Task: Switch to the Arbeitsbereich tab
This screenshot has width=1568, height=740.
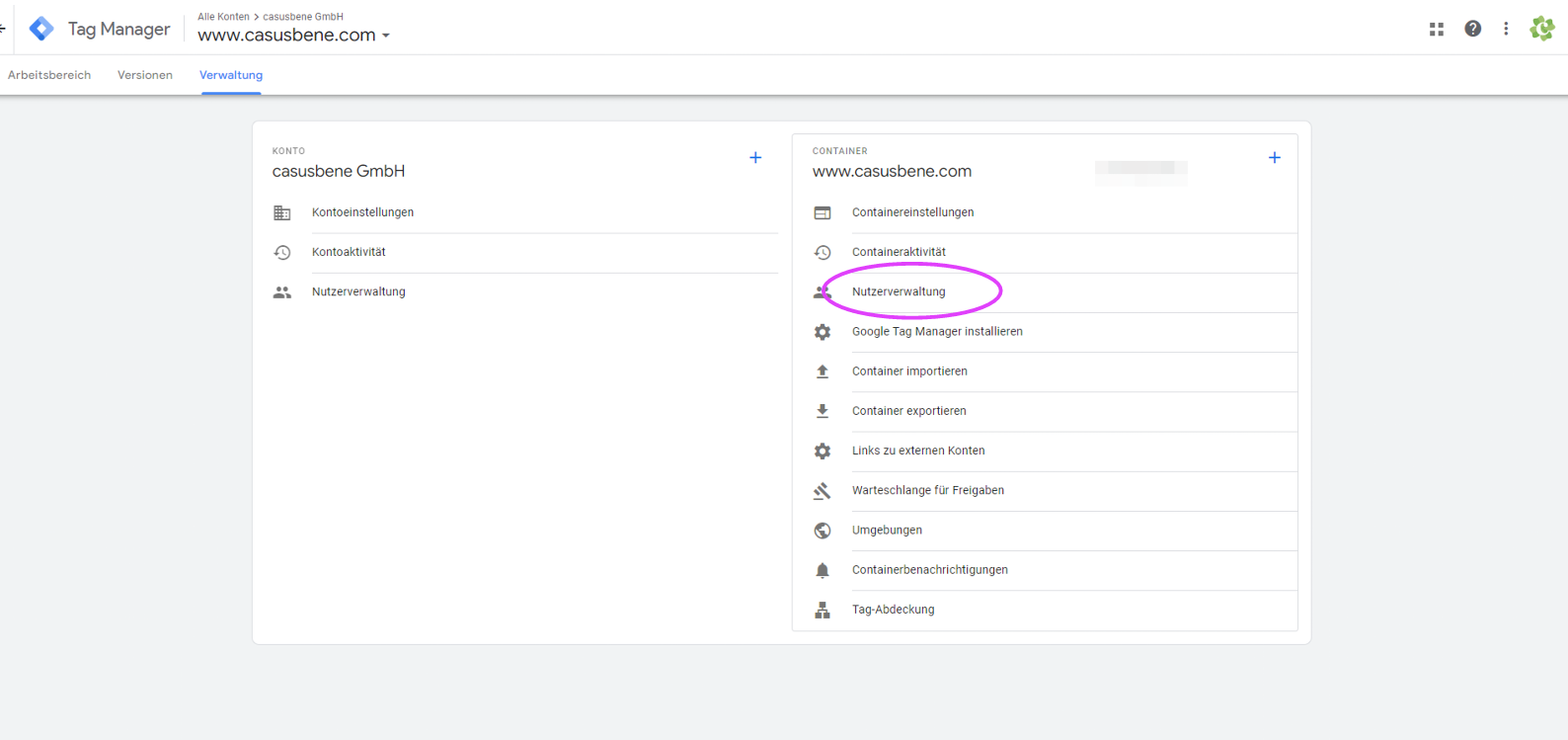Action: tap(49, 75)
